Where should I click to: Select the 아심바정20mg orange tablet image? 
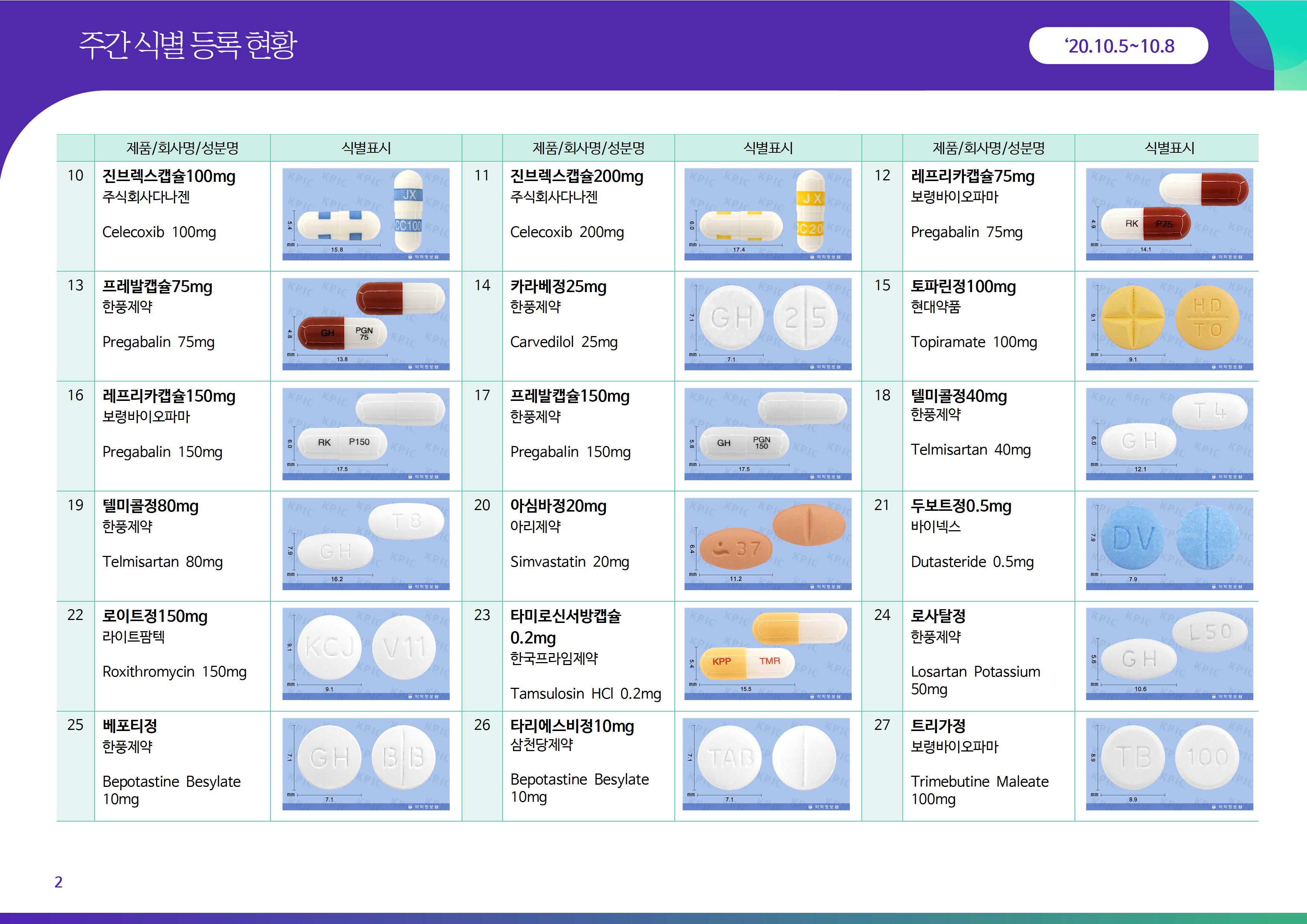pos(768,544)
